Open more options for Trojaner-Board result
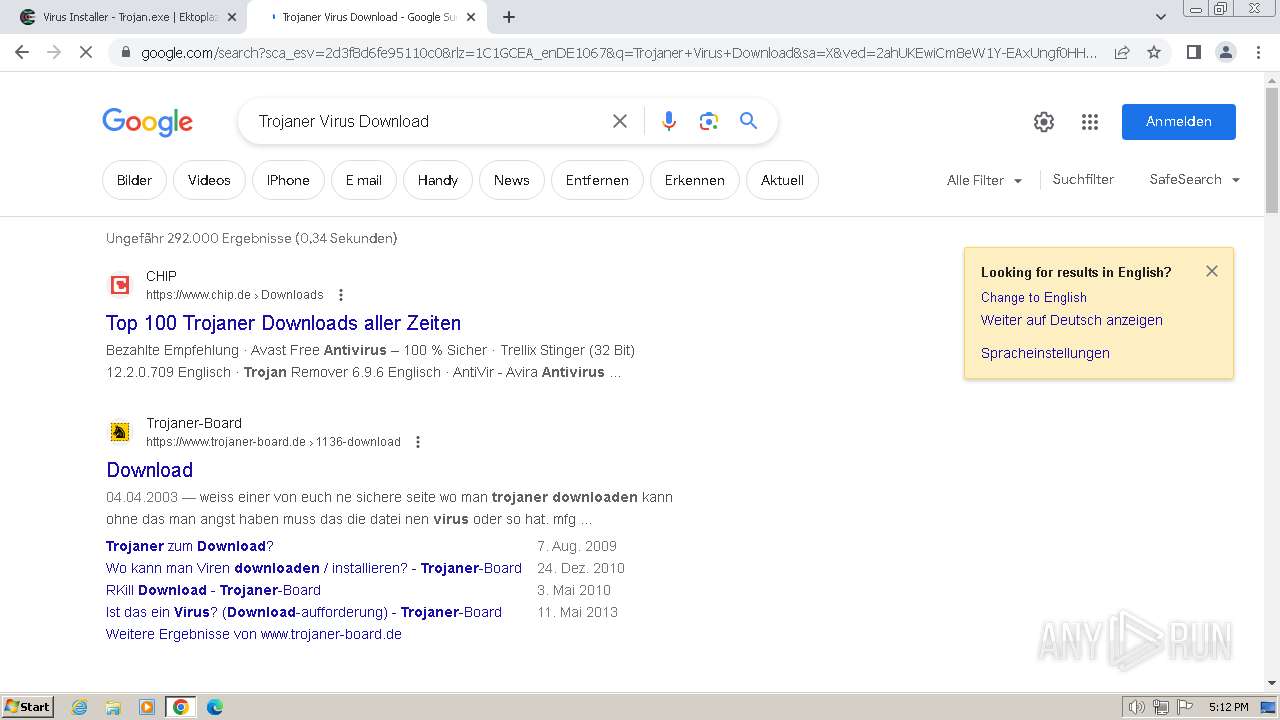The height and width of the screenshot is (720, 1280). click(x=418, y=442)
